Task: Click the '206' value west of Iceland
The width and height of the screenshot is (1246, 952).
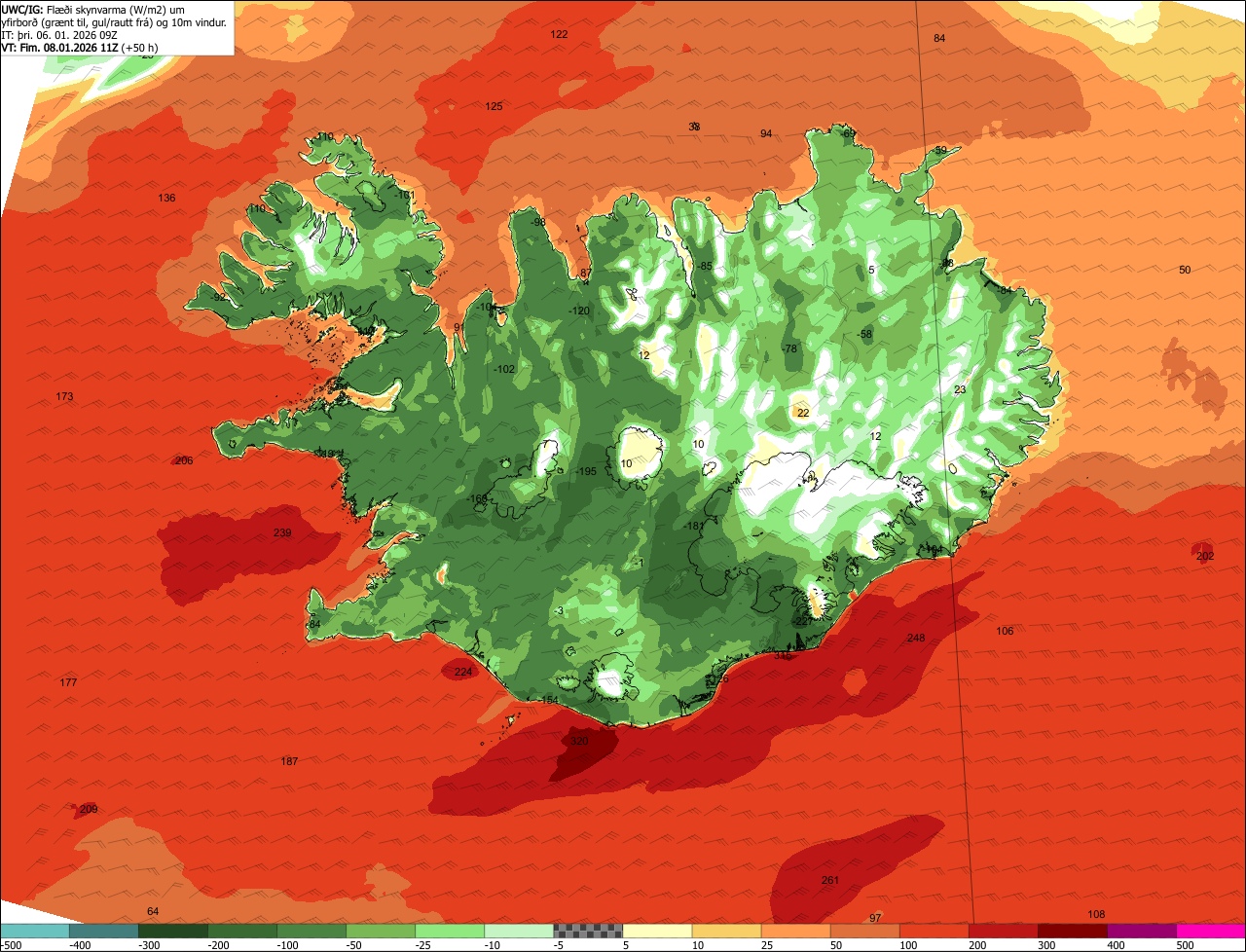Action: pyautogui.click(x=184, y=460)
